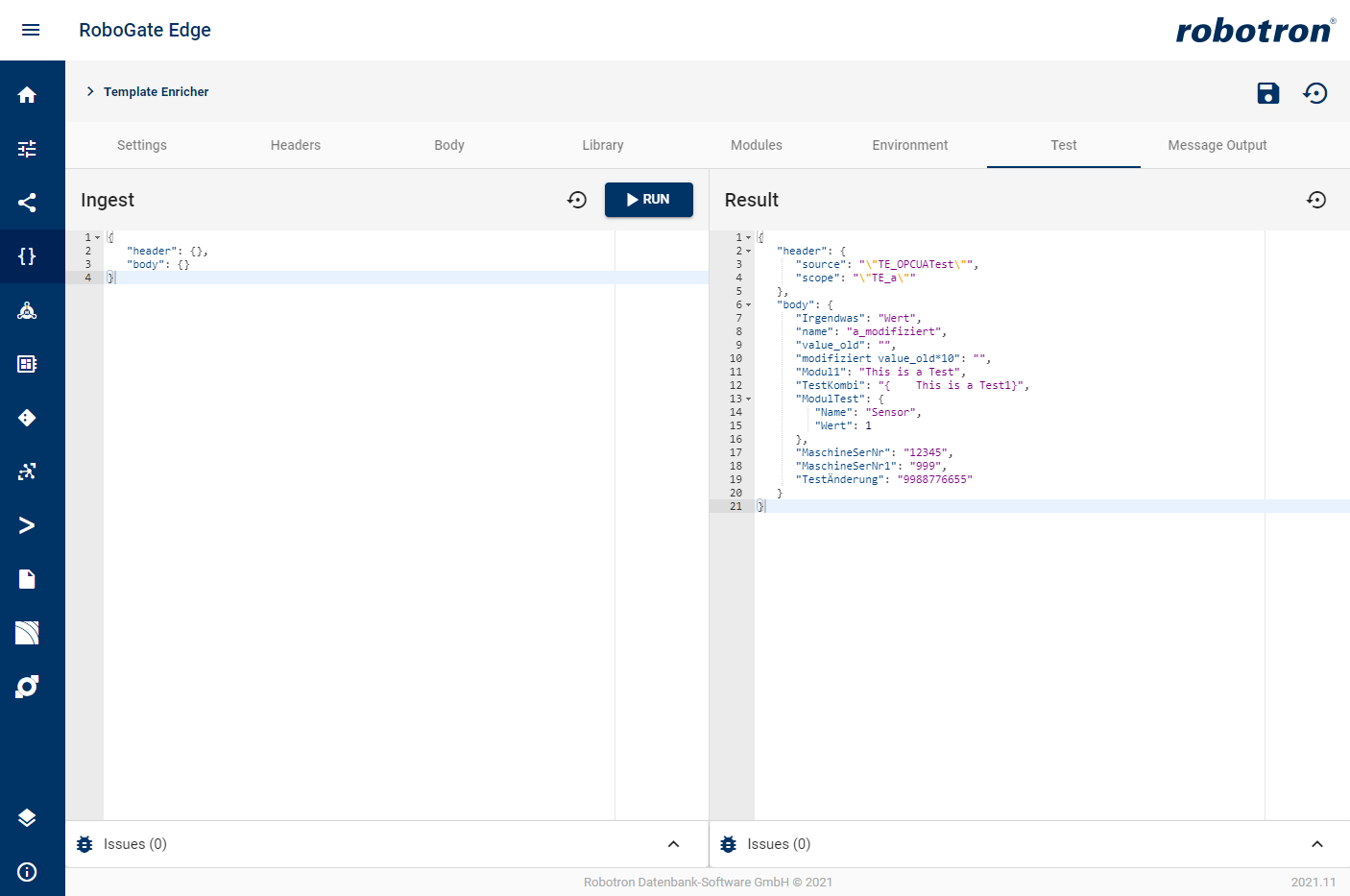
Task: Open the sliders settings sidebar icon
Action: [x=27, y=149]
